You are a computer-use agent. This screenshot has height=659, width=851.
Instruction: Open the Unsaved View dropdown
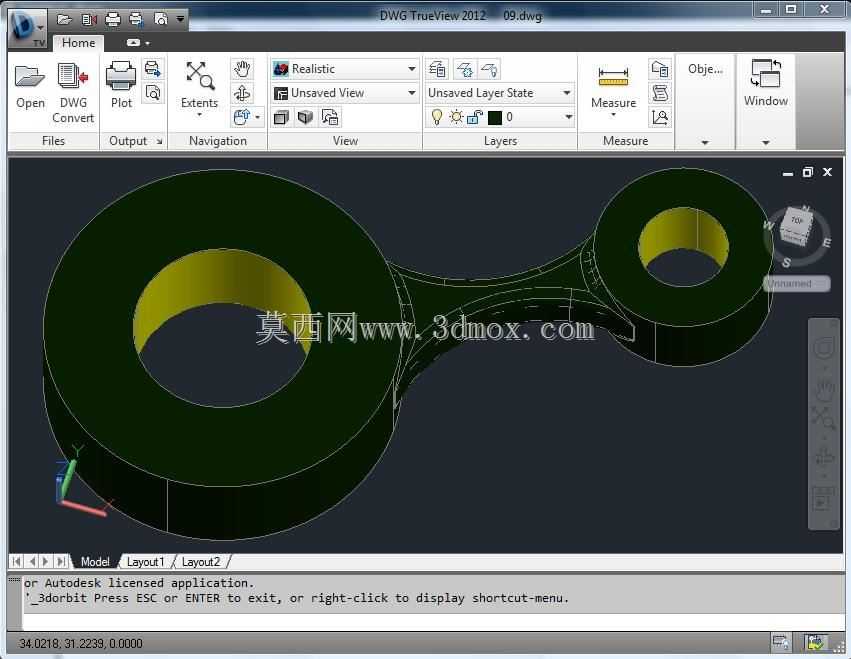pyautogui.click(x=345, y=93)
